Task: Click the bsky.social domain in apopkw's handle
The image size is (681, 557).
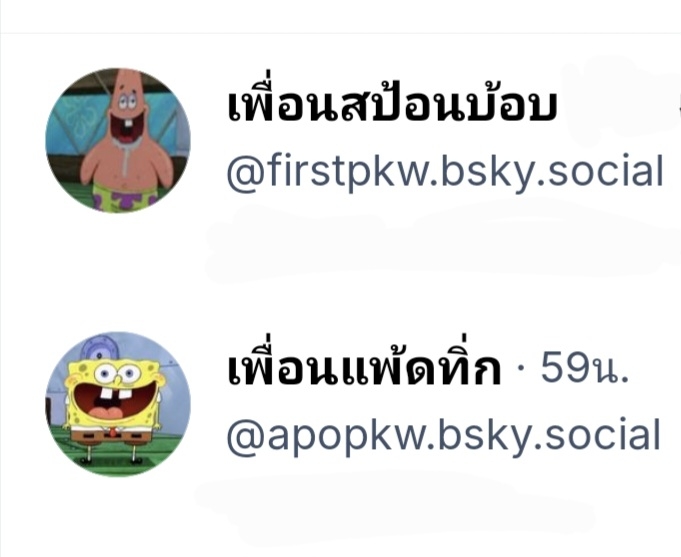Action: 550,436
